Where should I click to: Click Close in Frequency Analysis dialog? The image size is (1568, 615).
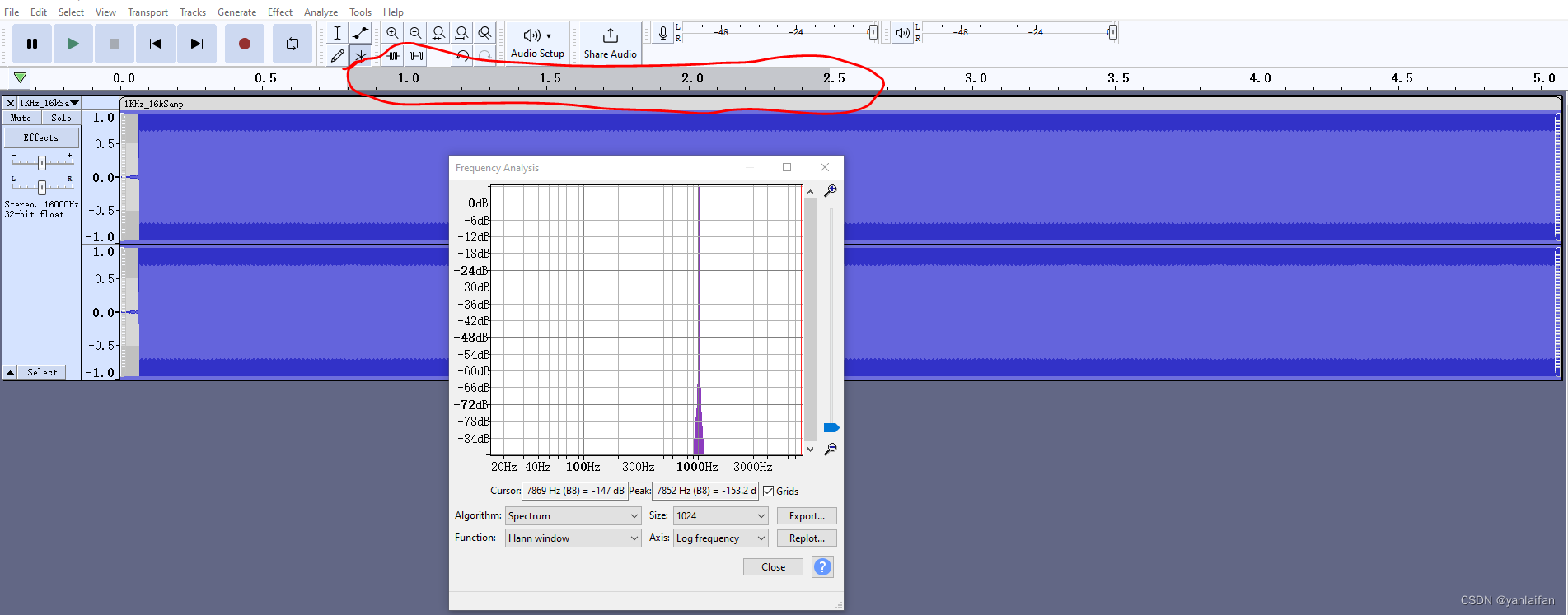tap(773, 566)
